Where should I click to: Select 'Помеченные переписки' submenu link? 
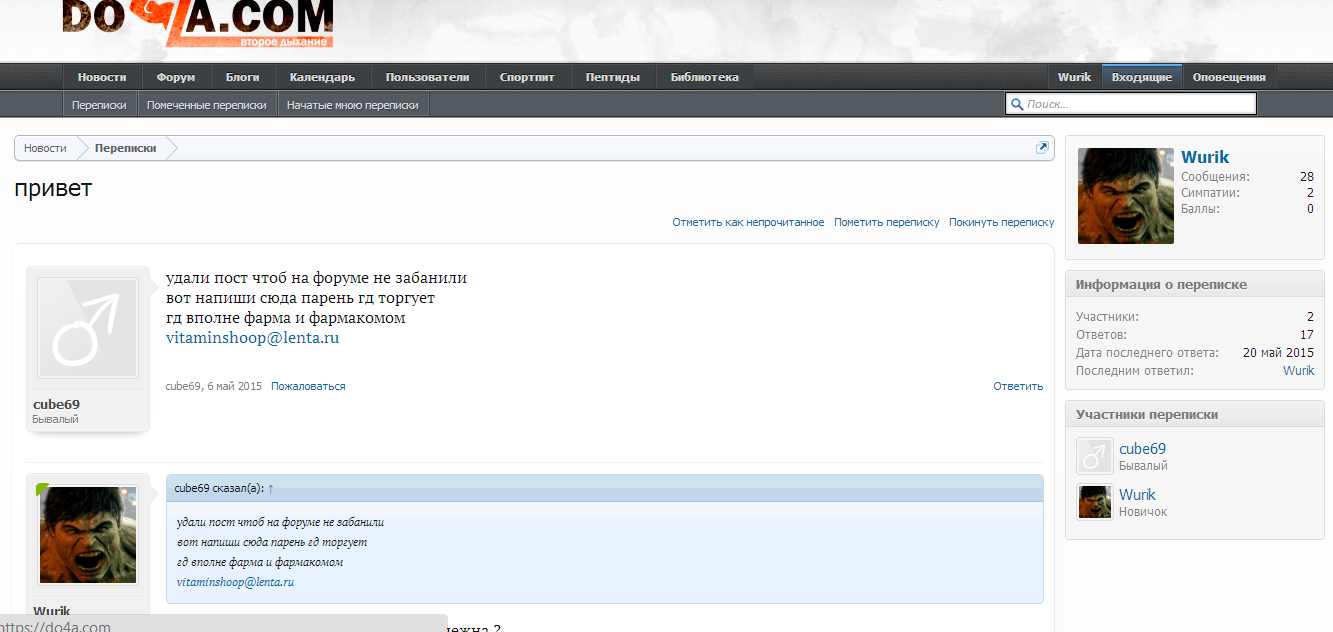coord(207,104)
